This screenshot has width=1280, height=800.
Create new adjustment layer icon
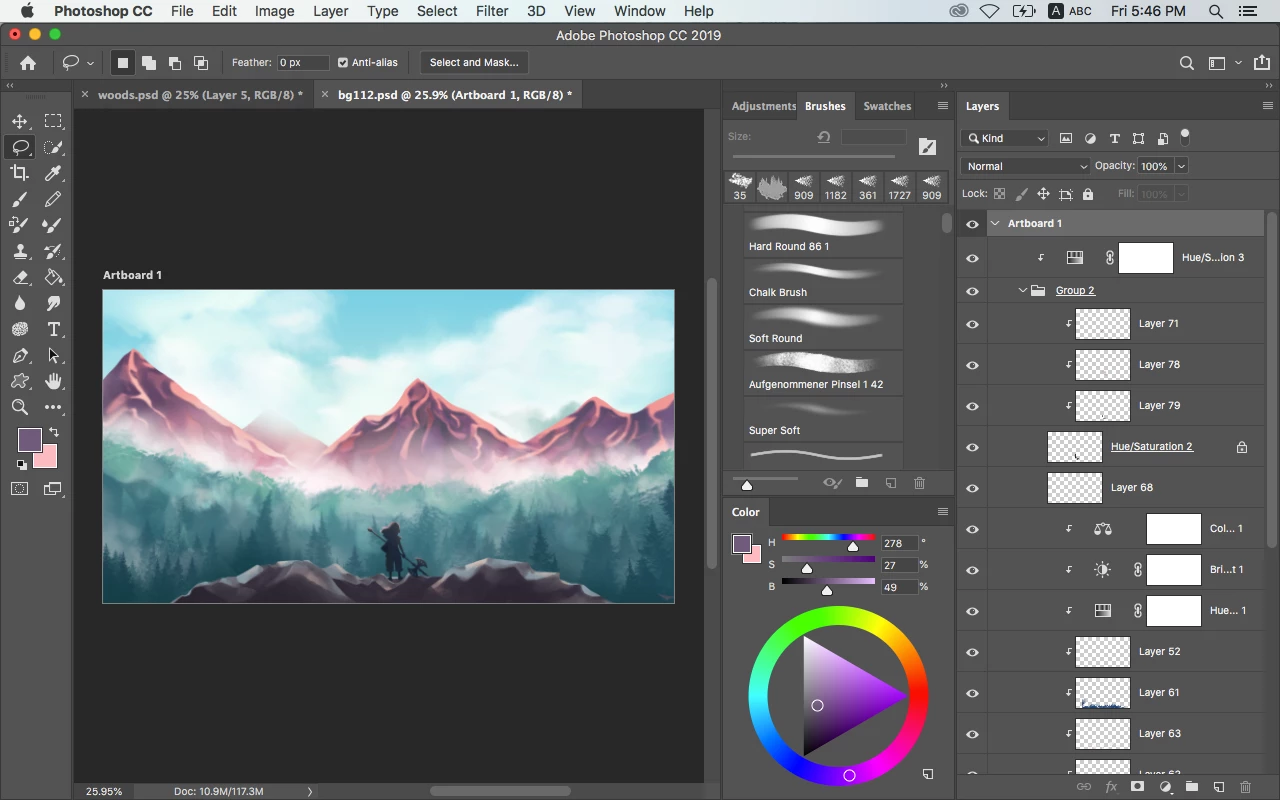coord(1165,787)
